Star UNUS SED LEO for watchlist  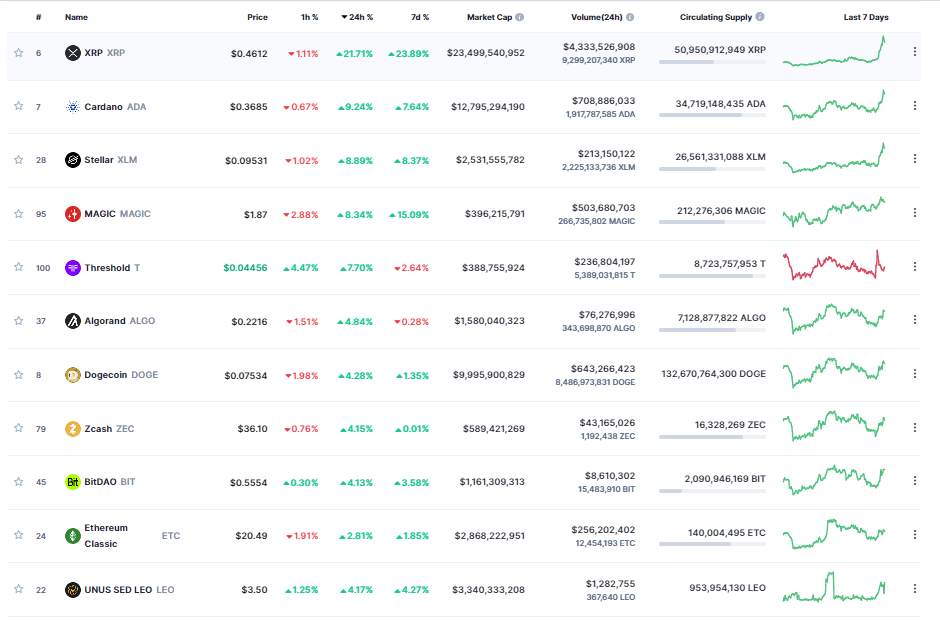tap(19, 589)
